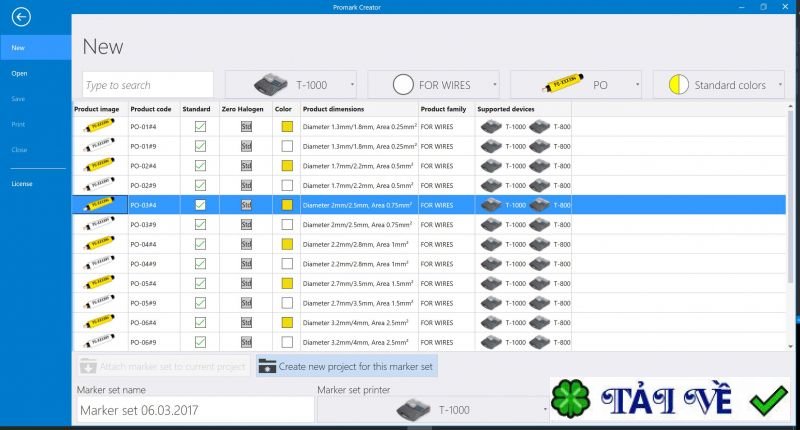This screenshot has height=430, width=800.
Task: Select New in the left sidebar
Action: 36,47
